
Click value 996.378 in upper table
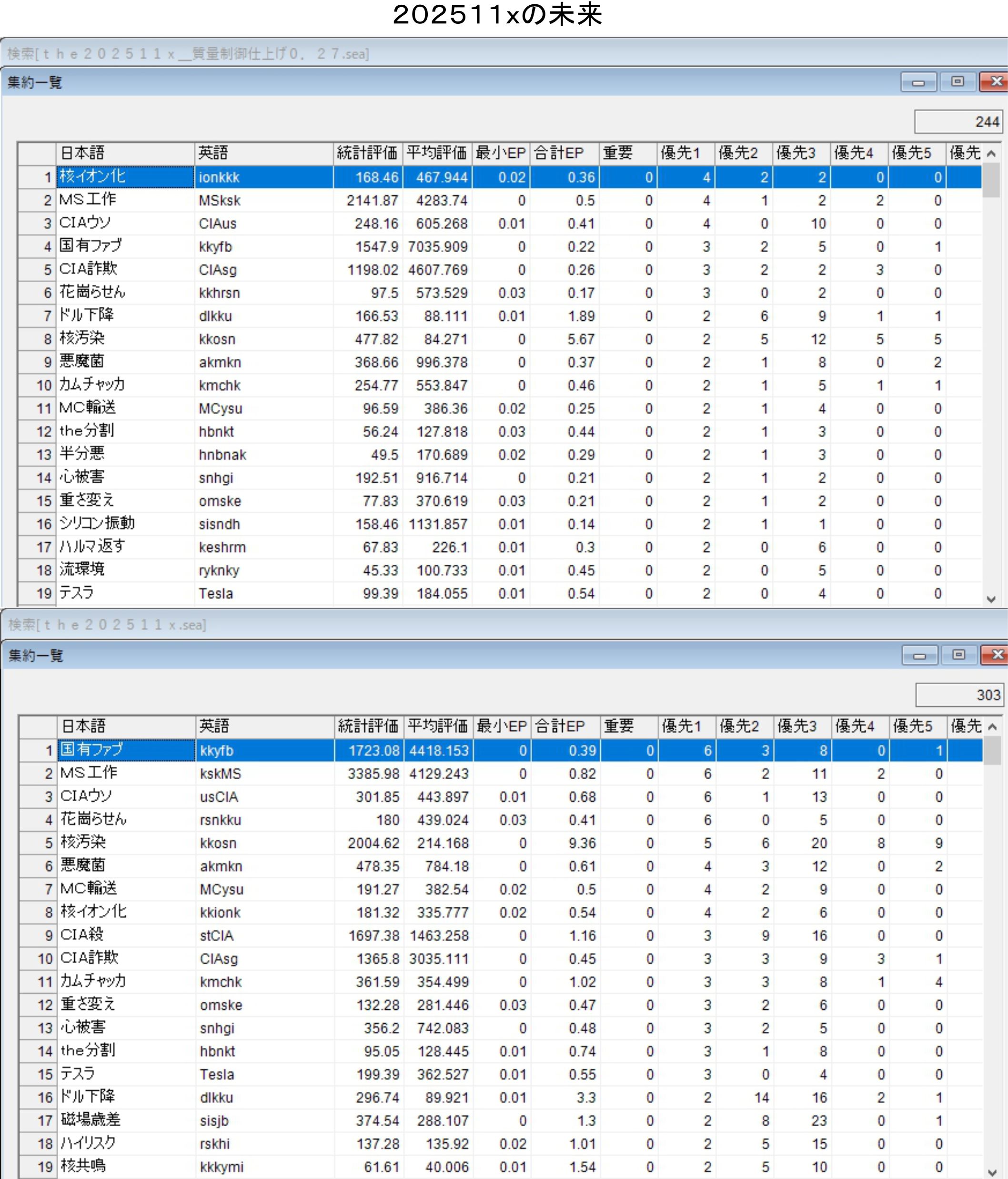pyautogui.click(x=437, y=363)
